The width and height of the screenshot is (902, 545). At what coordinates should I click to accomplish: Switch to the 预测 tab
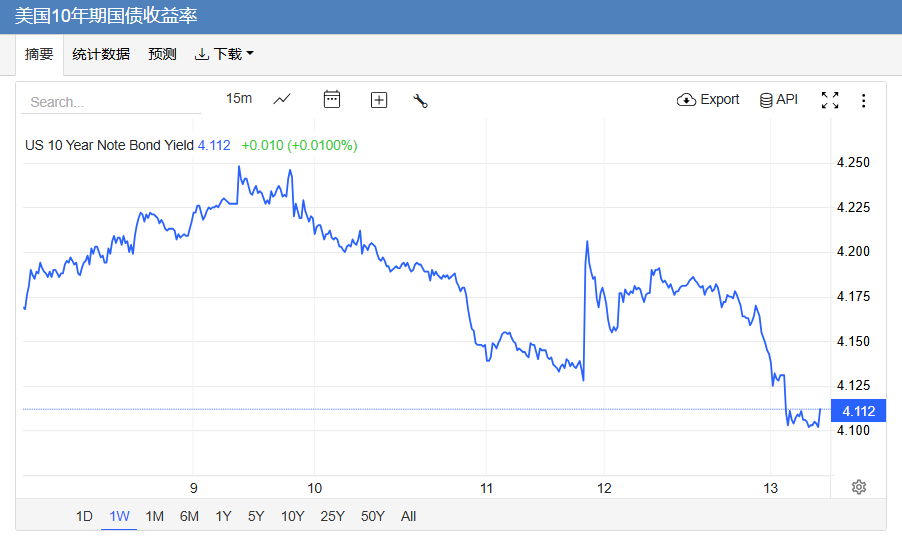click(x=162, y=54)
